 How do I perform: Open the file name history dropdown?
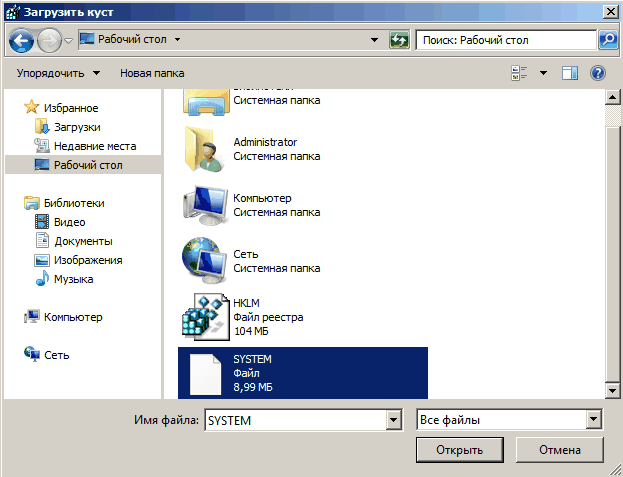pyautogui.click(x=393, y=420)
